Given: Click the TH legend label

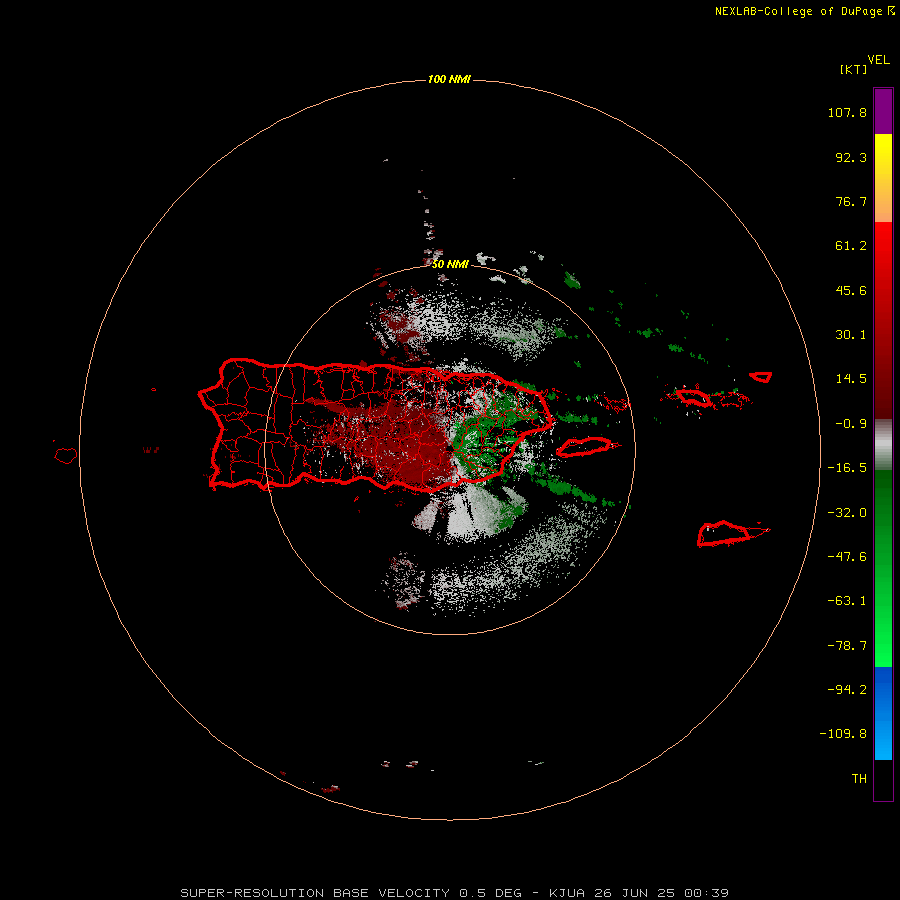Looking at the screenshot, I should click(x=859, y=778).
